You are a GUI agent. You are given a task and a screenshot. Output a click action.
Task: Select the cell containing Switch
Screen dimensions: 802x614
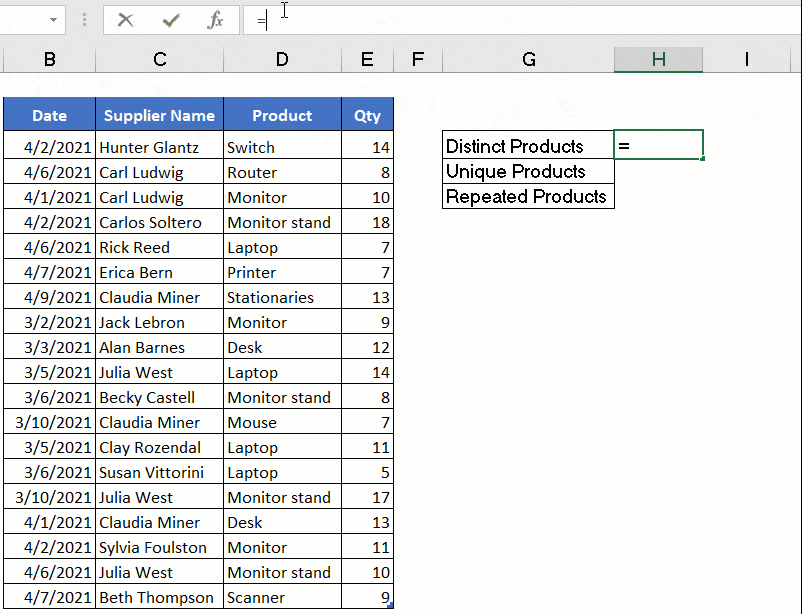281,146
